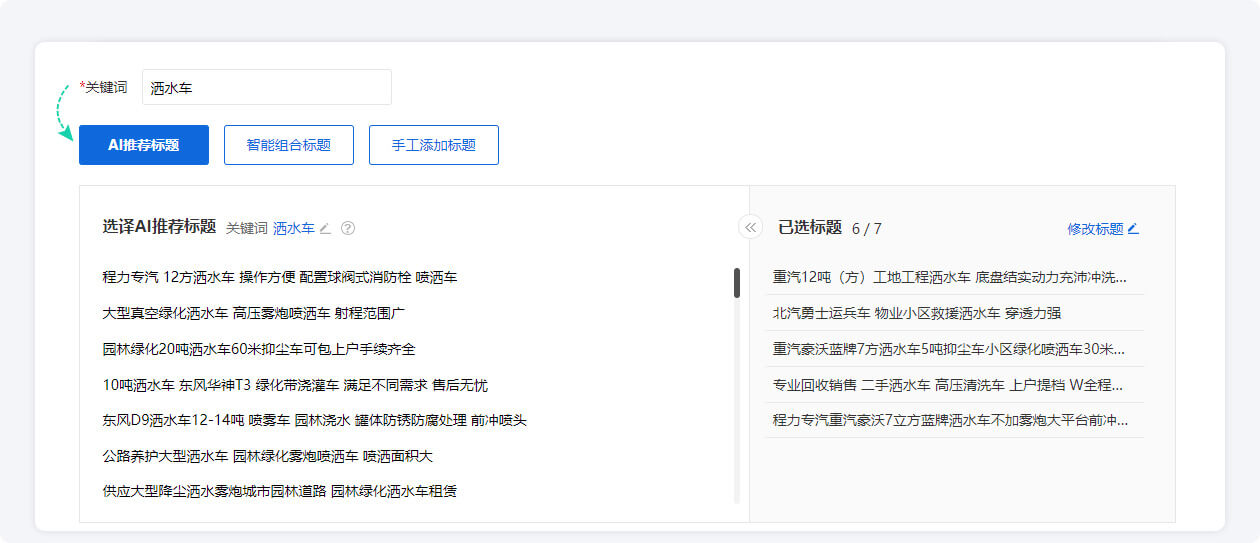
Task: Select the 供应大型降尘洒水雾炮 title
Action: pos(280,491)
